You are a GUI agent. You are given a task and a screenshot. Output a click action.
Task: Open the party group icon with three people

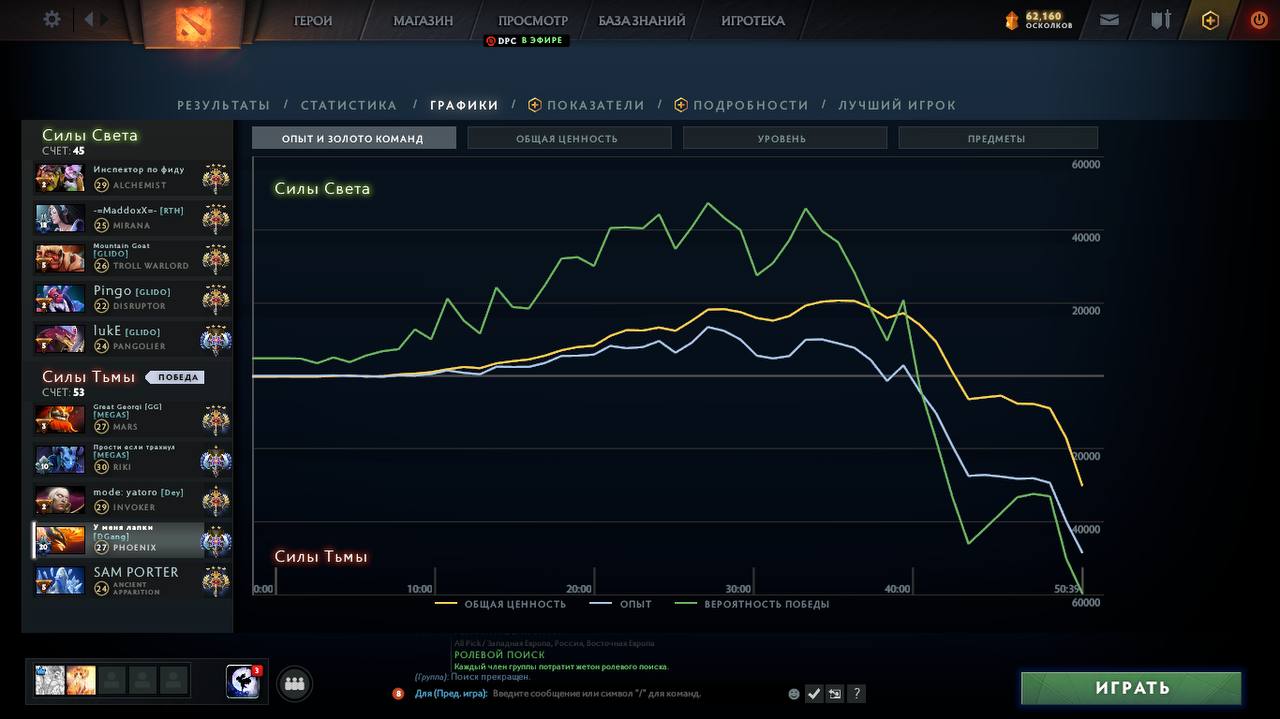(294, 683)
